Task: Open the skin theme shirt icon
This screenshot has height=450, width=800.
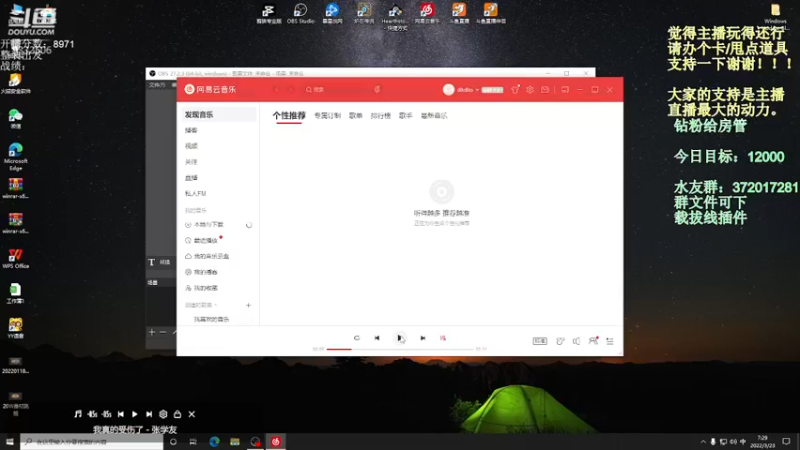Action: pos(515,90)
